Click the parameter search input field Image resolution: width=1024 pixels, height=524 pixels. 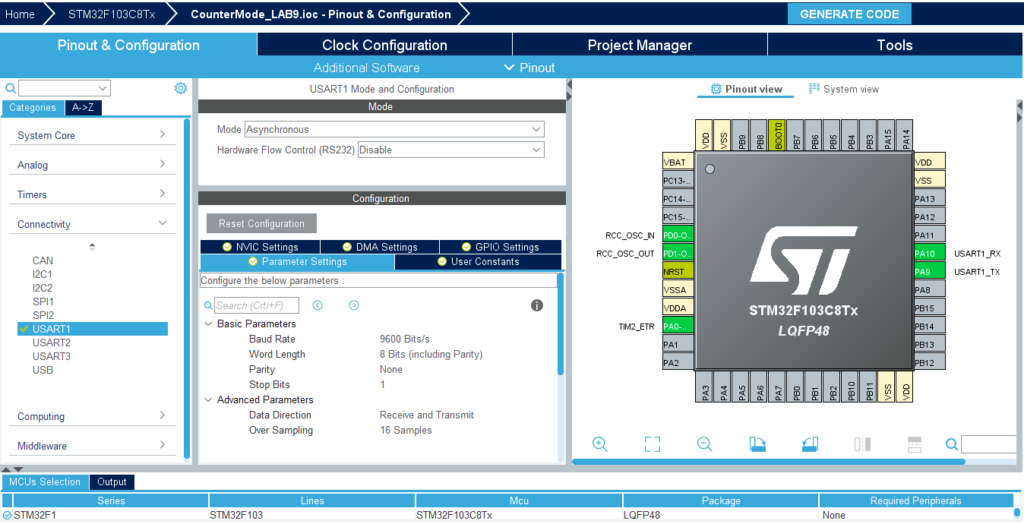pyautogui.click(x=257, y=305)
